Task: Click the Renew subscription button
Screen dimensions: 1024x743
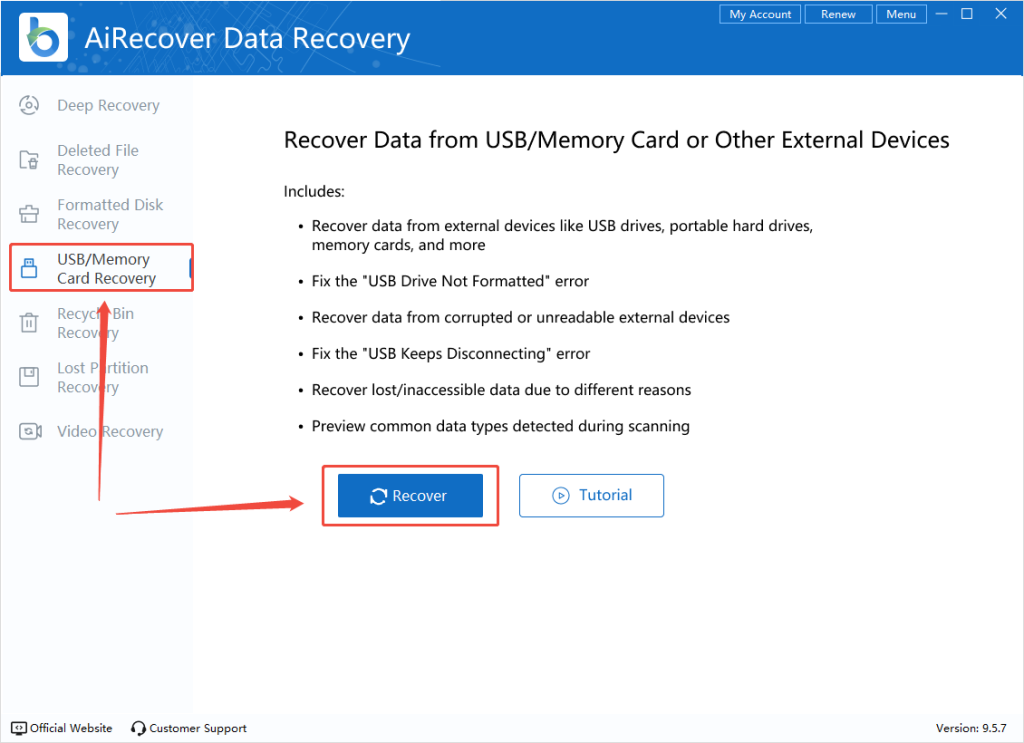Action: 838,14
